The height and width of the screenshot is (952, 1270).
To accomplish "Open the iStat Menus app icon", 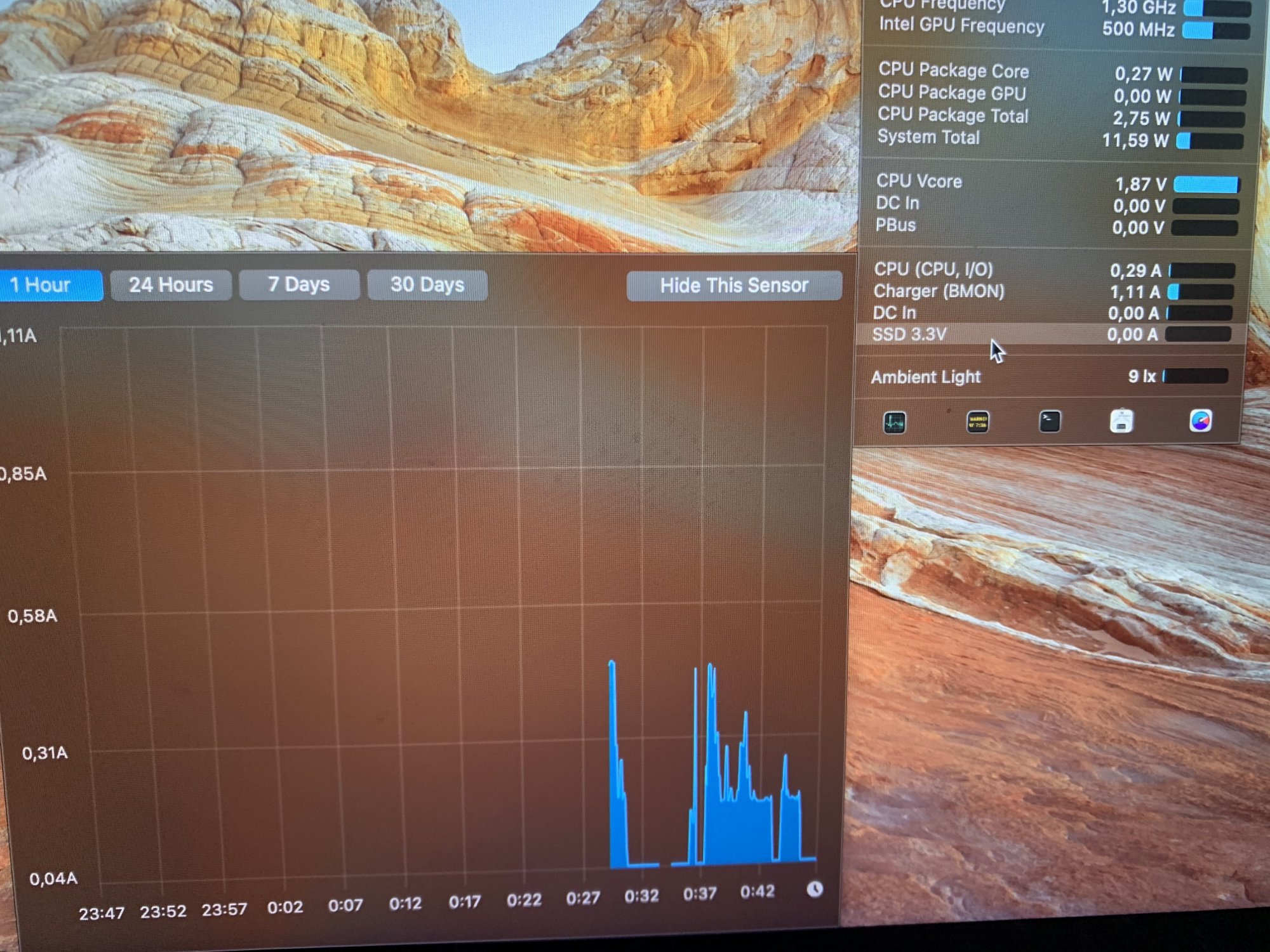I will (x=1200, y=421).
